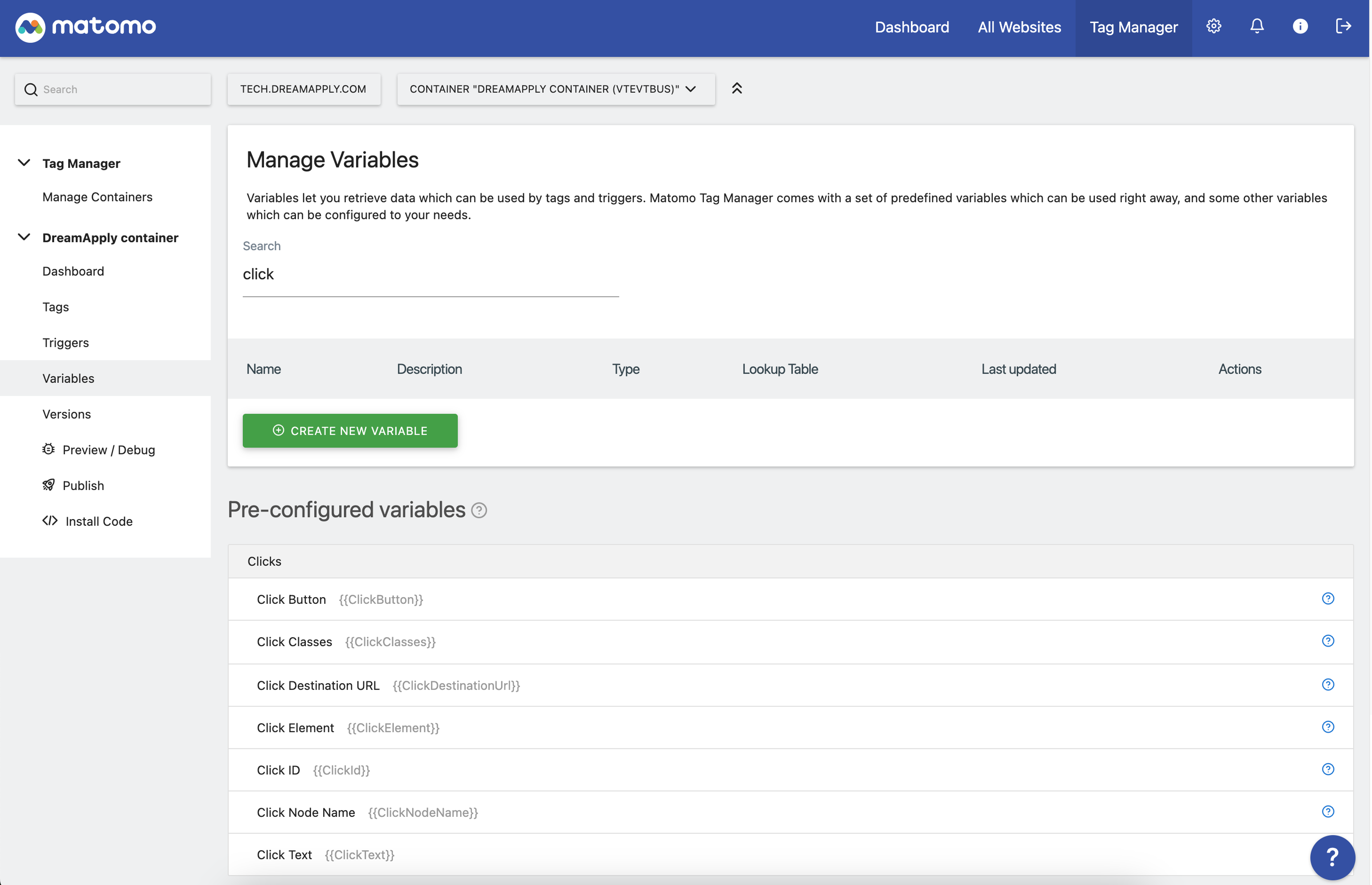Click the Type column header
Screen dimensions: 1372x885
(x=626, y=369)
